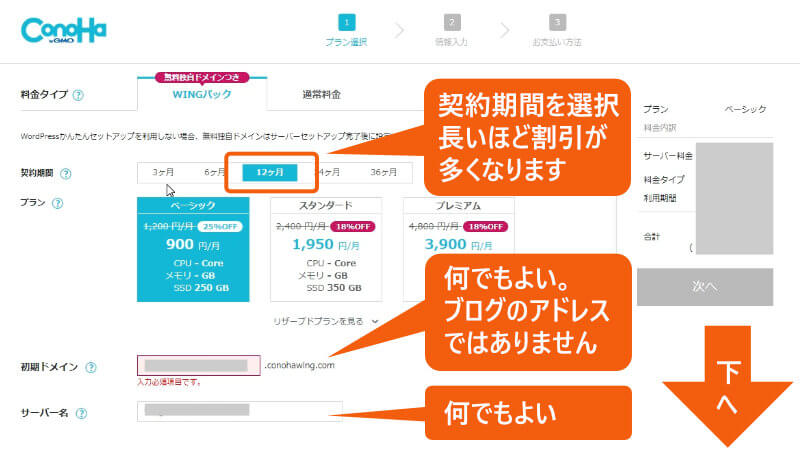Viewport: 800px width, 450px height.
Task: Click the 合計 summary label
Action: pyautogui.click(x=652, y=237)
